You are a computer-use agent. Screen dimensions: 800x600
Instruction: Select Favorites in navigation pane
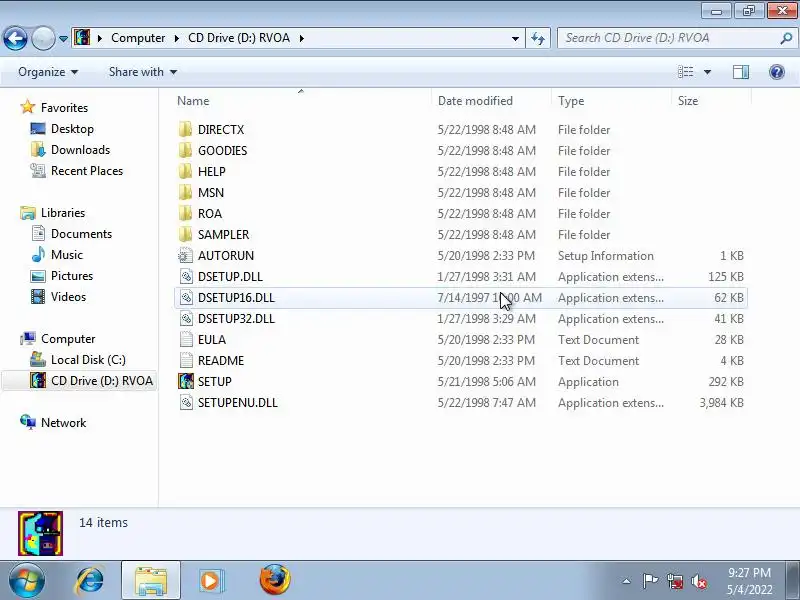tap(64, 108)
